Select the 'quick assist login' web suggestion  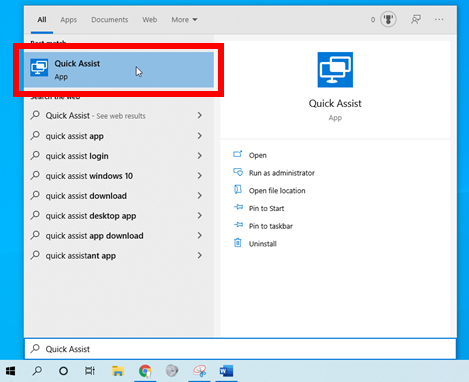pos(77,156)
